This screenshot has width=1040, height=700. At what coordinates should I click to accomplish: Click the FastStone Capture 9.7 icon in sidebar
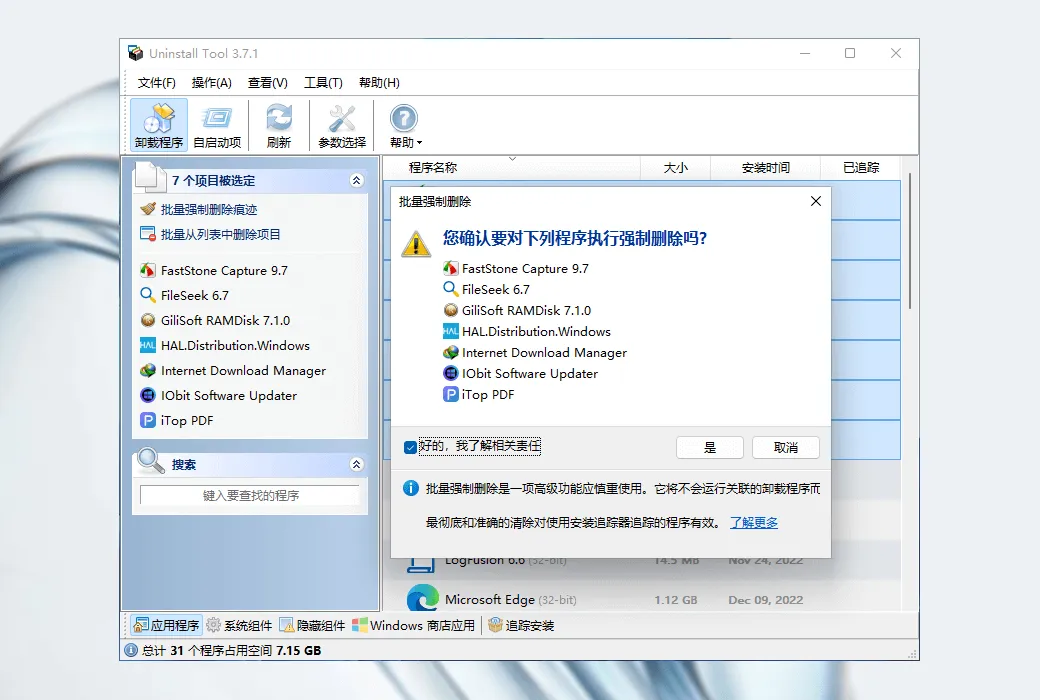(147, 271)
